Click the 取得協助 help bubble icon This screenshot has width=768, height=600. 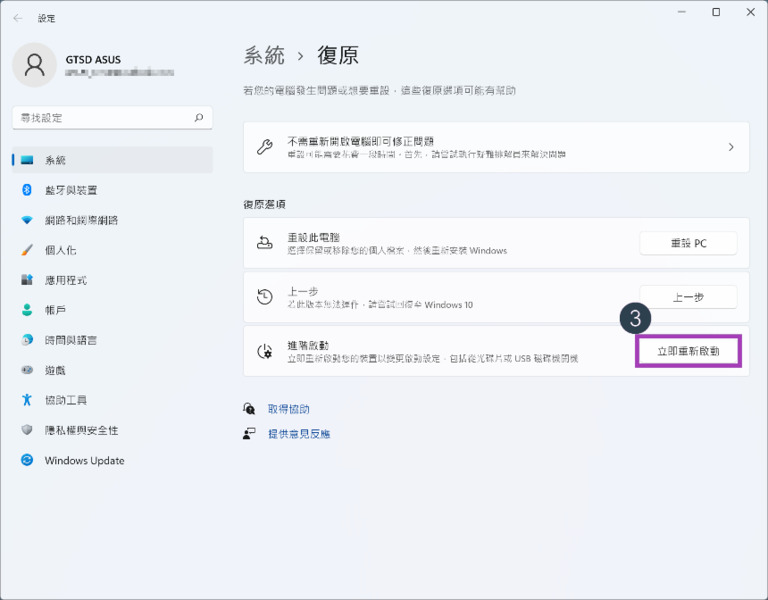point(249,408)
